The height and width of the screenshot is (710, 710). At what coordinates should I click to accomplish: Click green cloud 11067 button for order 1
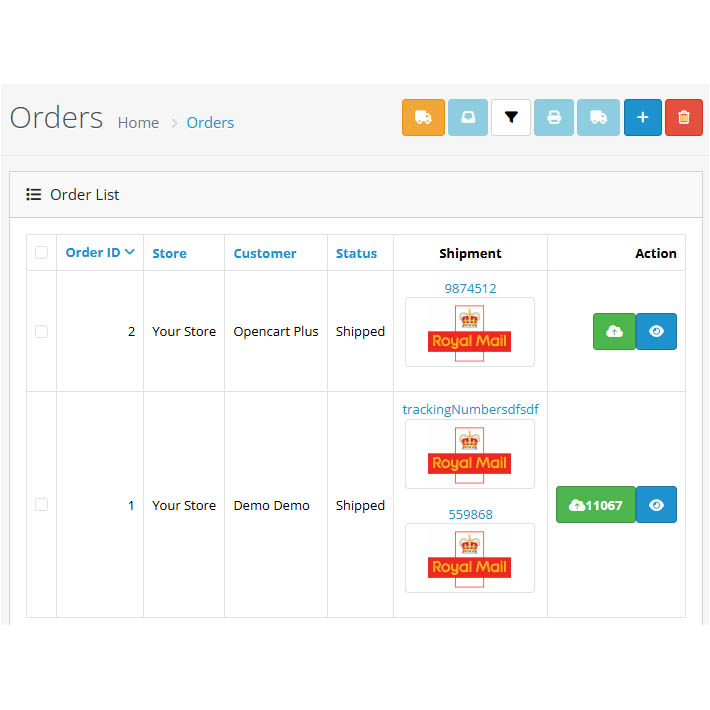595,504
